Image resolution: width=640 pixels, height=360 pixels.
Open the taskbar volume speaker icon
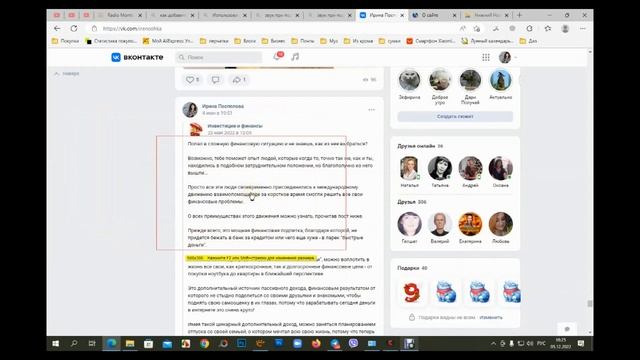530,344
